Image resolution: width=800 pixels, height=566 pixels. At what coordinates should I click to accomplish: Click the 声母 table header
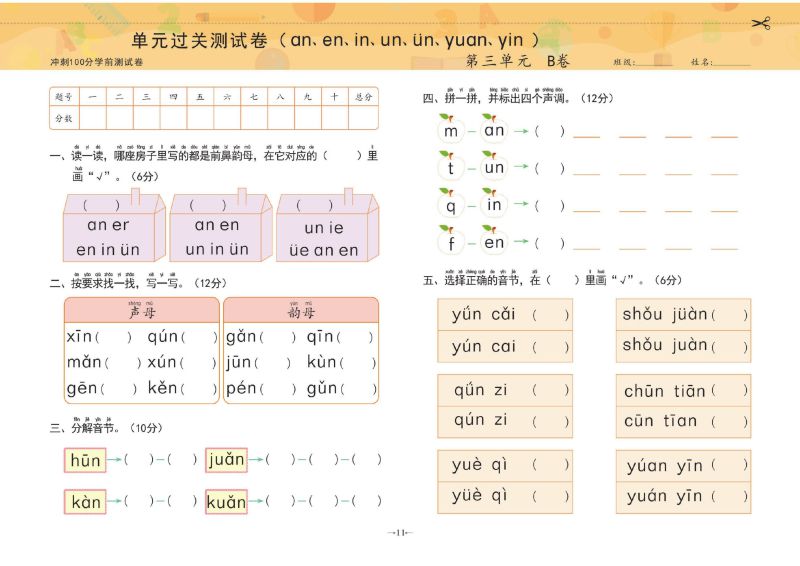point(142,310)
